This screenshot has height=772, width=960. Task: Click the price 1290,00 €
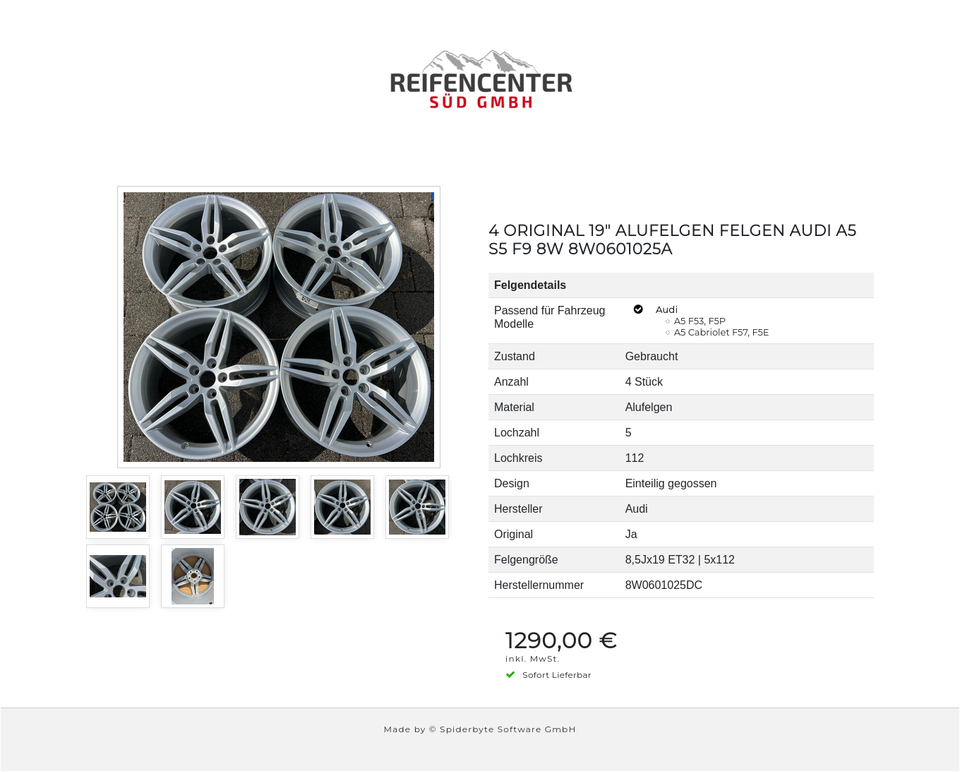coord(560,640)
